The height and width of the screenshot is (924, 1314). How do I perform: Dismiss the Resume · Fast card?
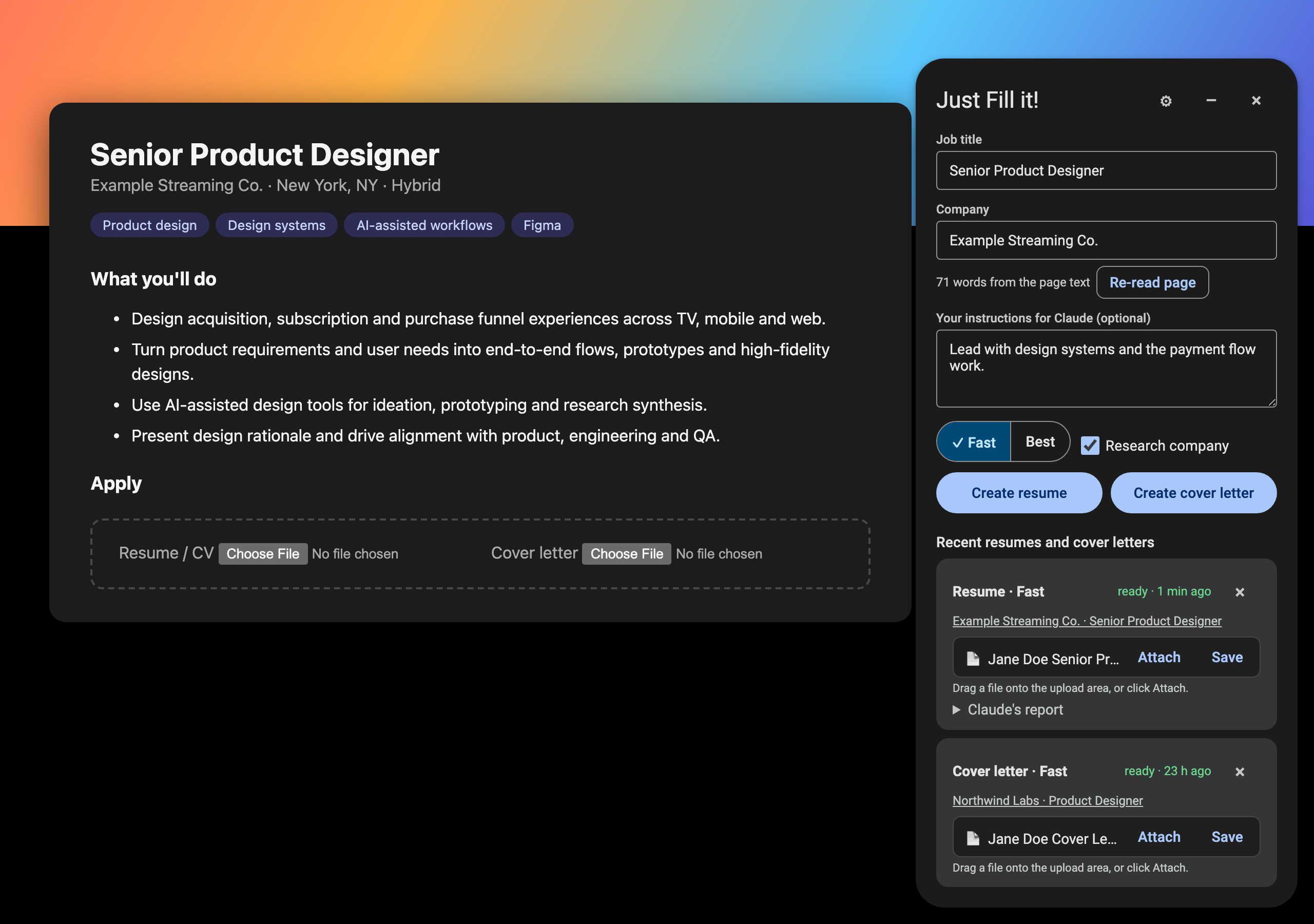coord(1240,592)
